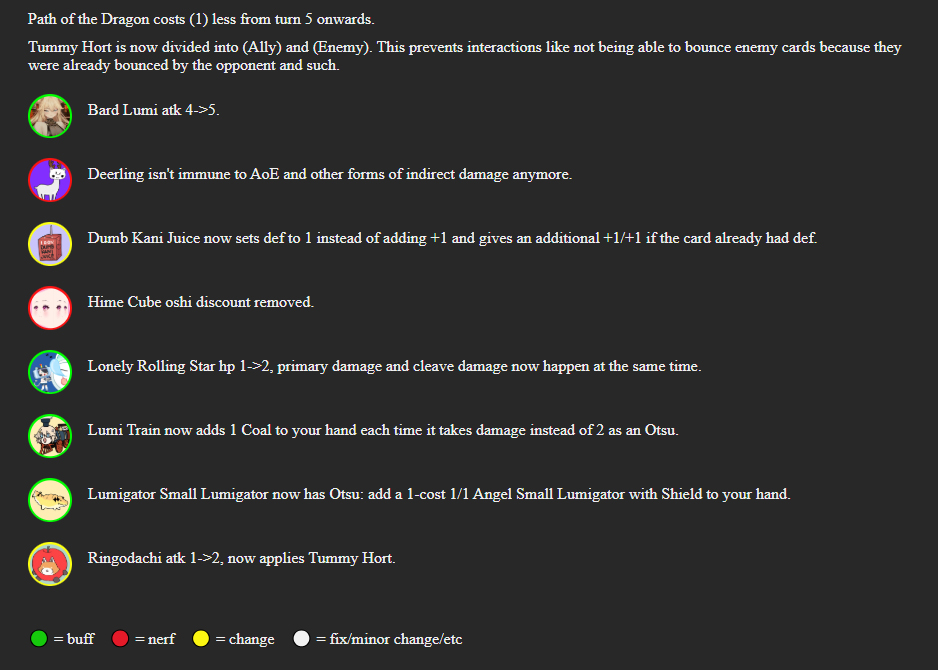Click the white fix/minor change circle

pyautogui.click(x=302, y=638)
